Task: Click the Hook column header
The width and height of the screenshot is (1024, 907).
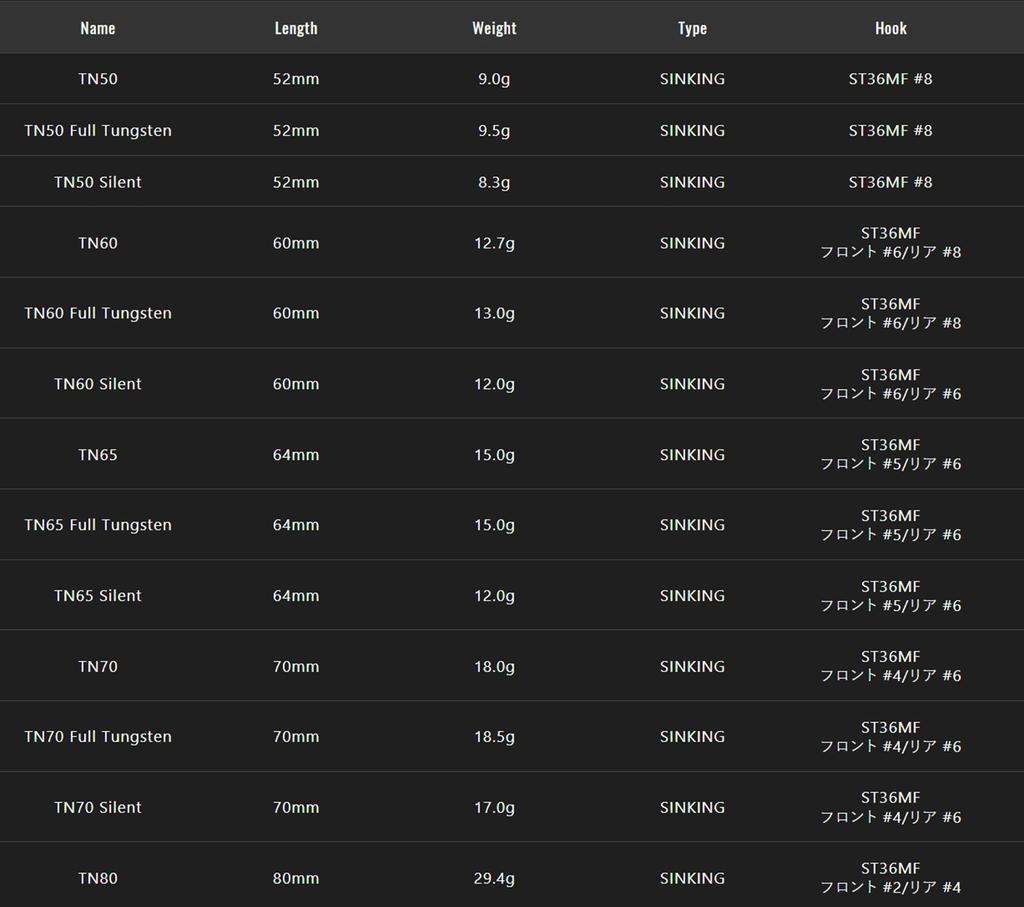Action: 891,28
